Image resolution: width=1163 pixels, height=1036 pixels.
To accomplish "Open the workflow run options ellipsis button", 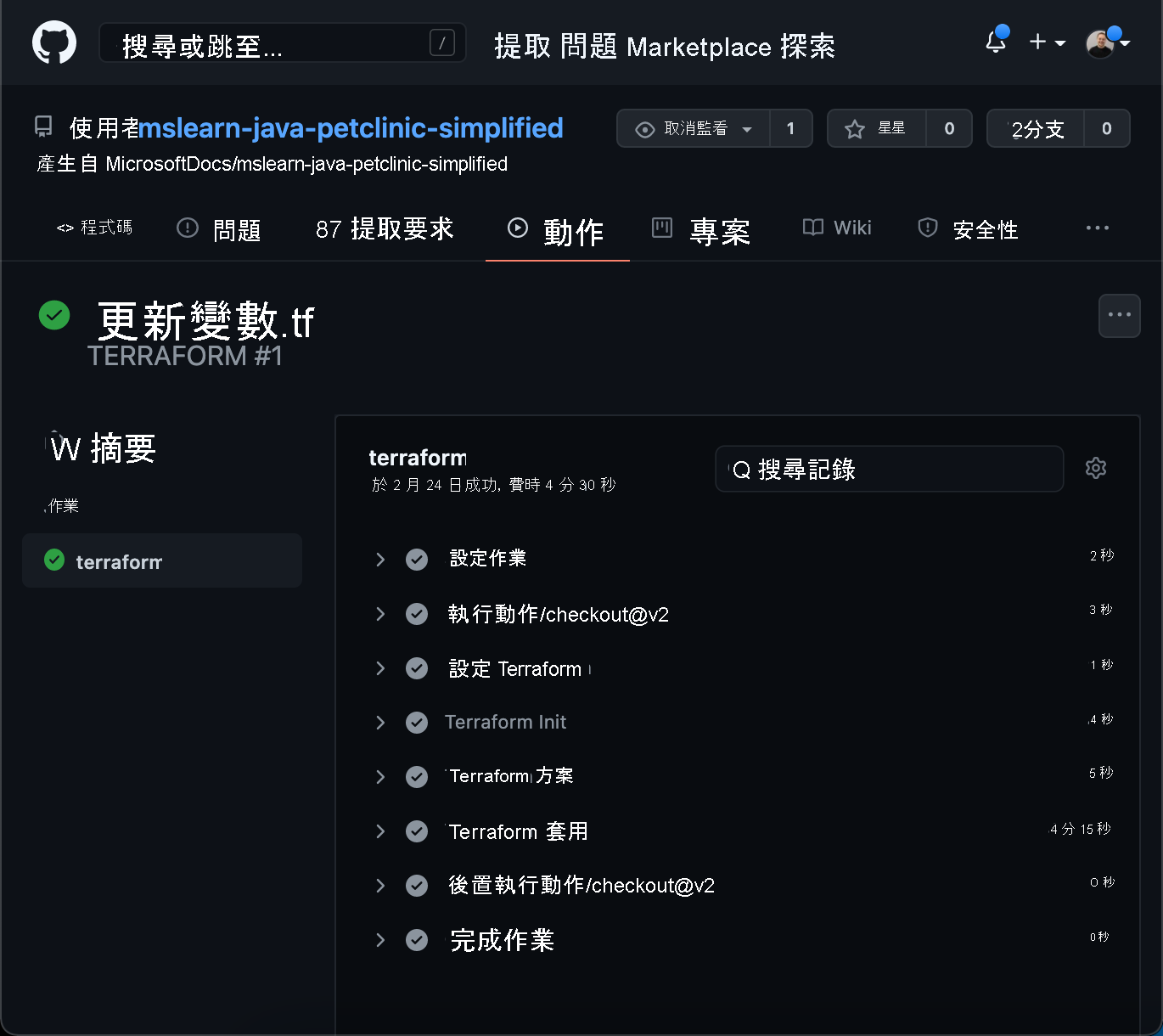I will [1120, 316].
